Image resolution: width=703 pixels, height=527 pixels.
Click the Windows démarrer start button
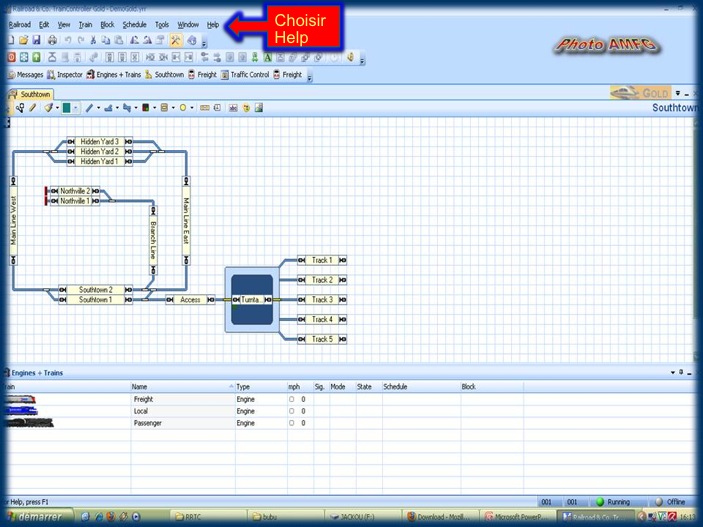[x=39, y=517]
